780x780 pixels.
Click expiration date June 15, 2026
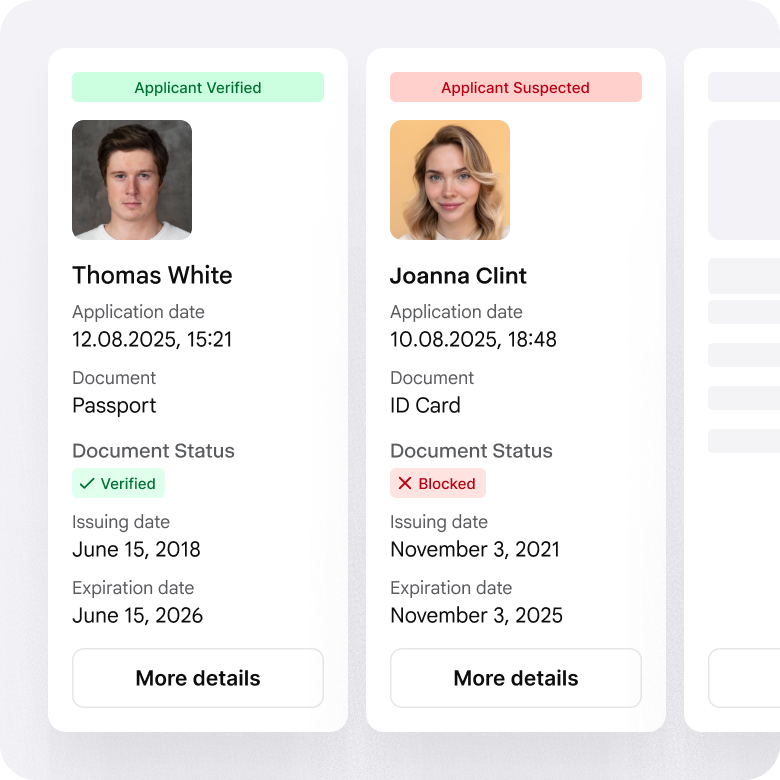(x=137, y=615)
